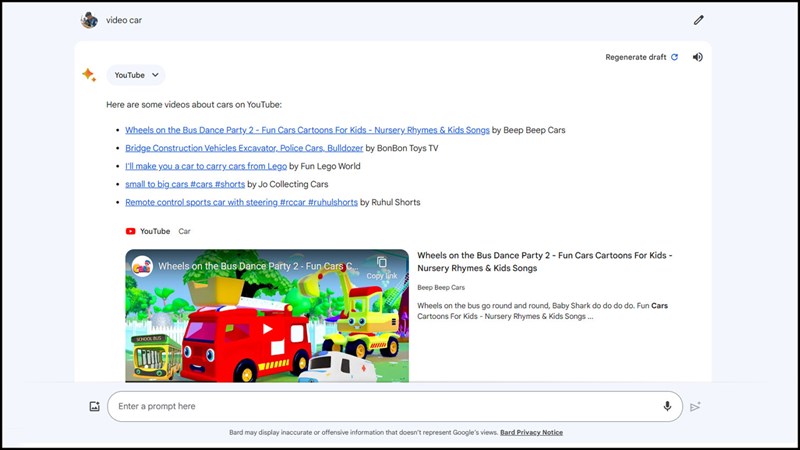Viewport: 800px width, 450px height.
Task: Click 'by Ruhul Shorts' text
Action: 390,202
